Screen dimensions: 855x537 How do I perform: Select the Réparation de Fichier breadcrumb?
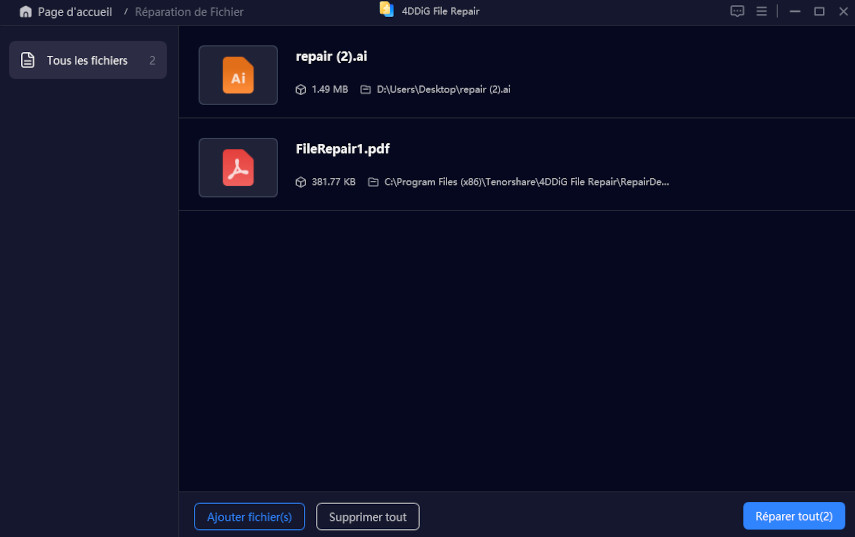point(189,11)
